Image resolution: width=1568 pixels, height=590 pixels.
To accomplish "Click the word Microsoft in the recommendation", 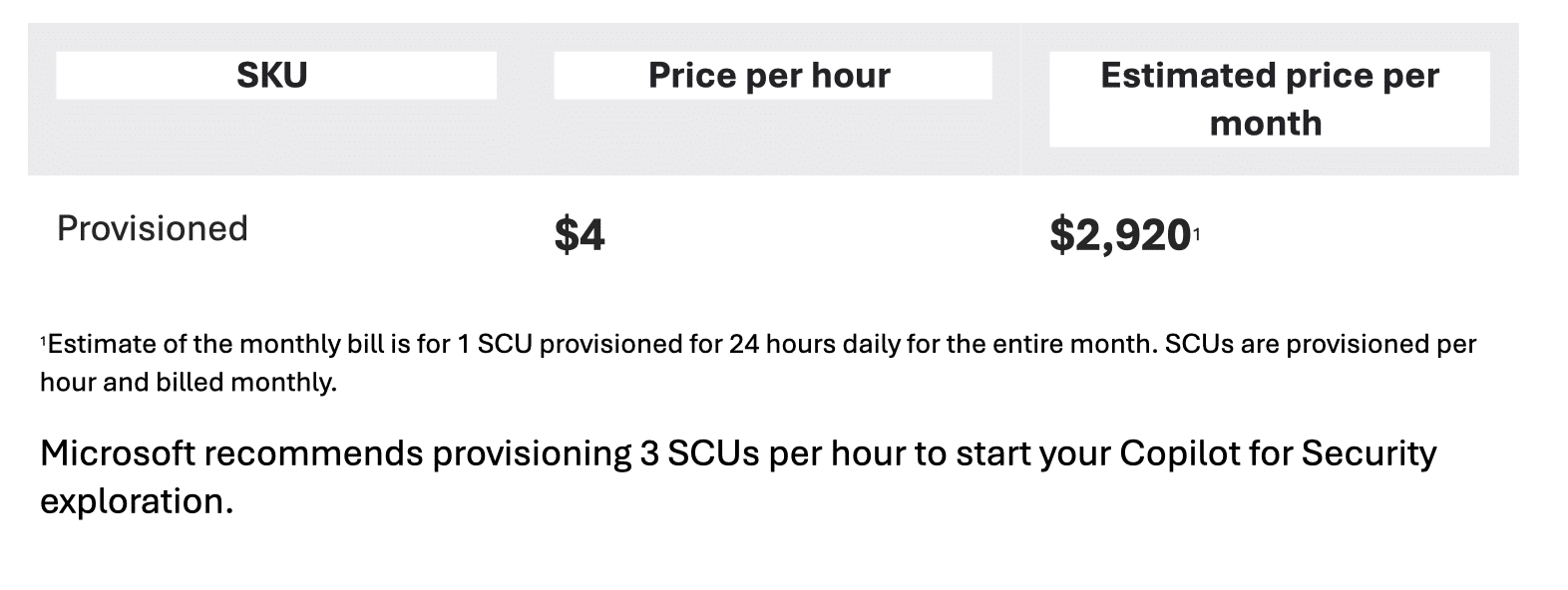I will [x=119, y=453].
